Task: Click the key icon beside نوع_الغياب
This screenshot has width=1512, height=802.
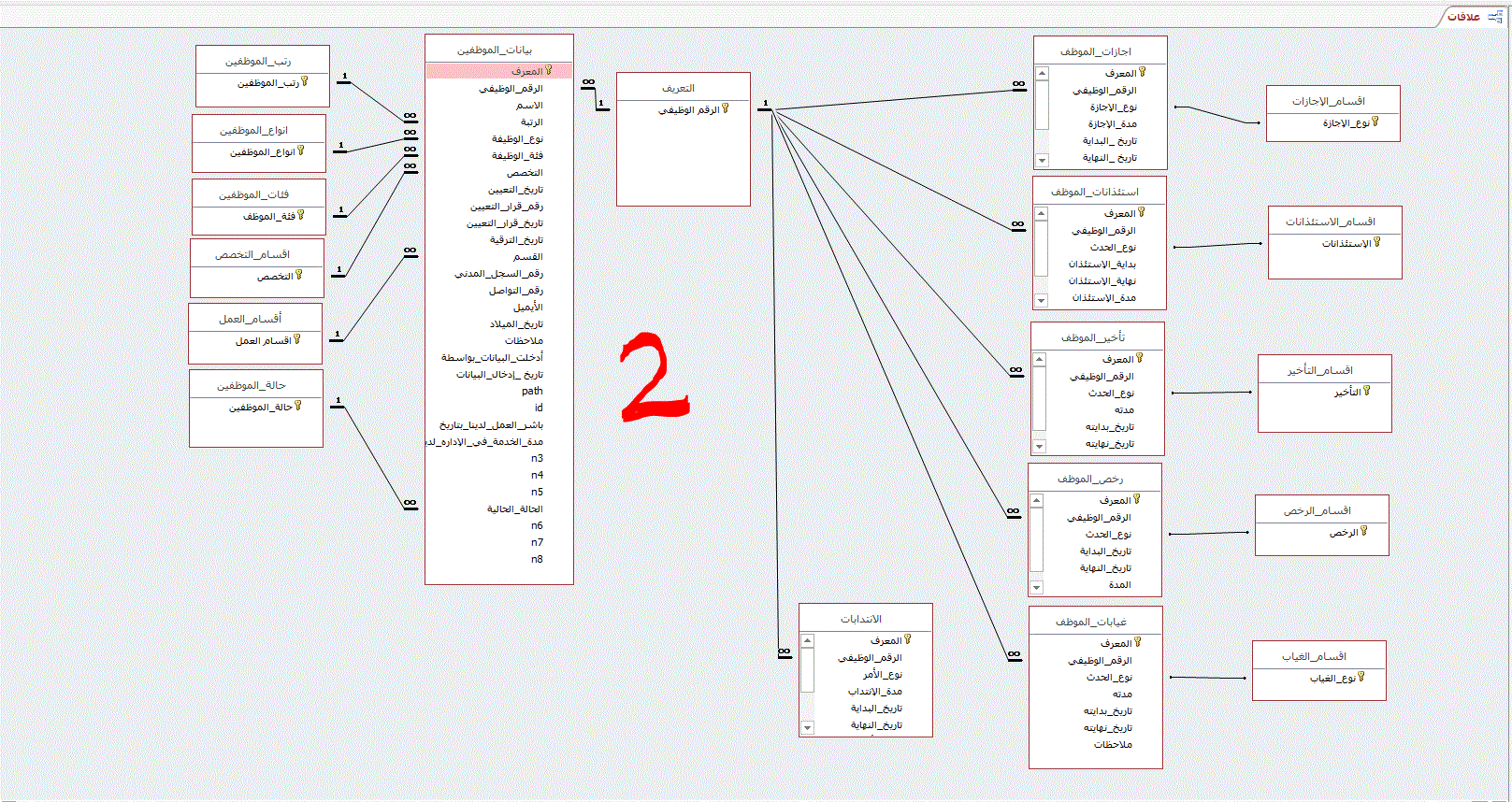Action: coord(1361,678)
